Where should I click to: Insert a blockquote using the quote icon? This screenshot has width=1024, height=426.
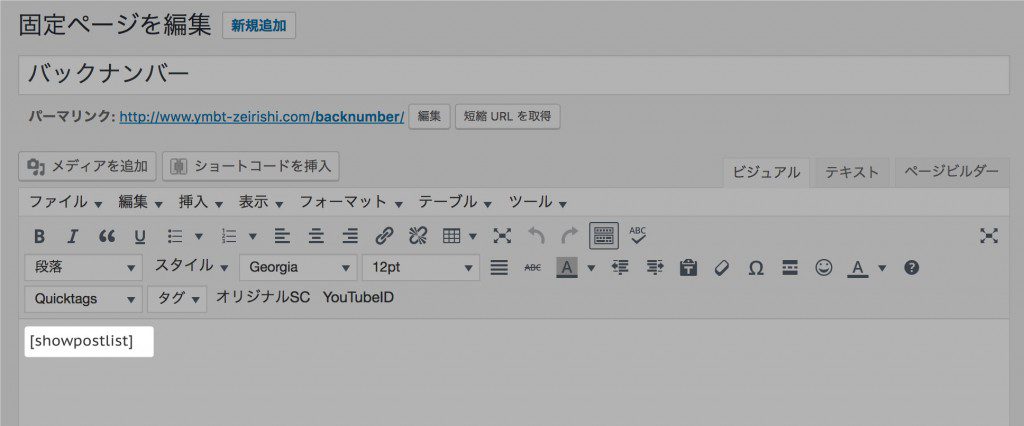point(106,236)
